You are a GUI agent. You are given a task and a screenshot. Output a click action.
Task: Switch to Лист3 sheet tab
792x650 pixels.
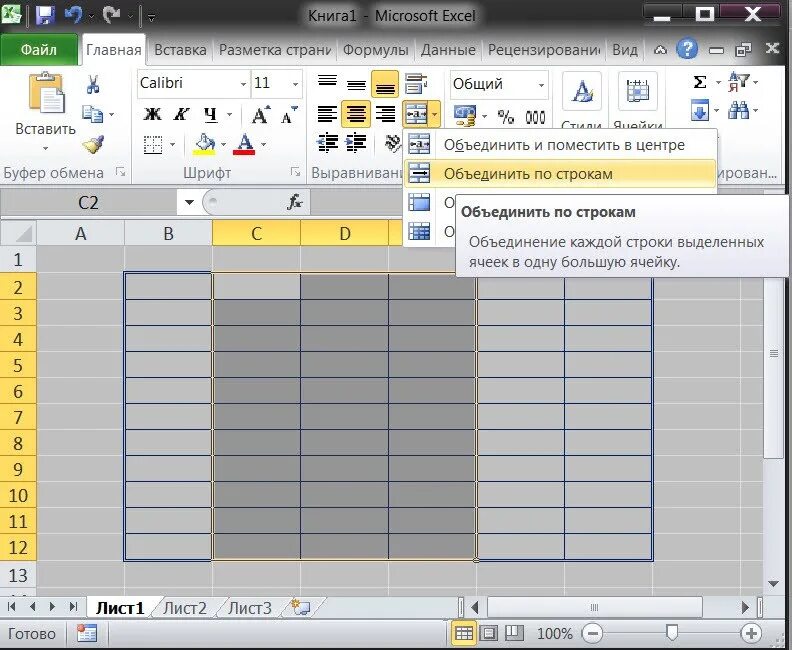[250, 608]
